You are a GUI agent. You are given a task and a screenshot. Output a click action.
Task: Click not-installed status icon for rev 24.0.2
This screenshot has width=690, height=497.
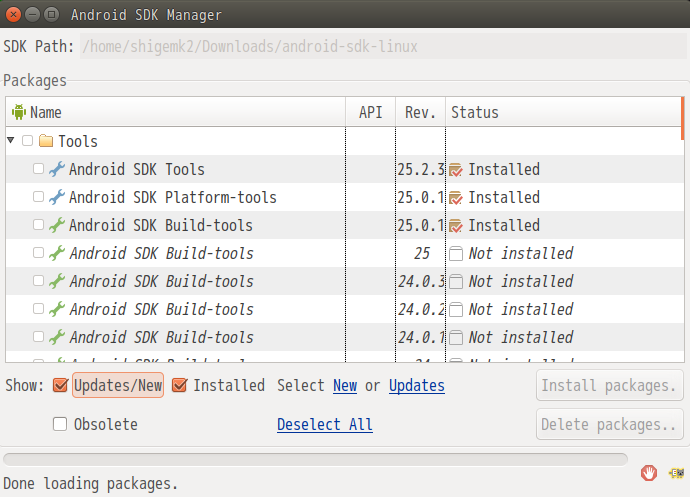456,309
